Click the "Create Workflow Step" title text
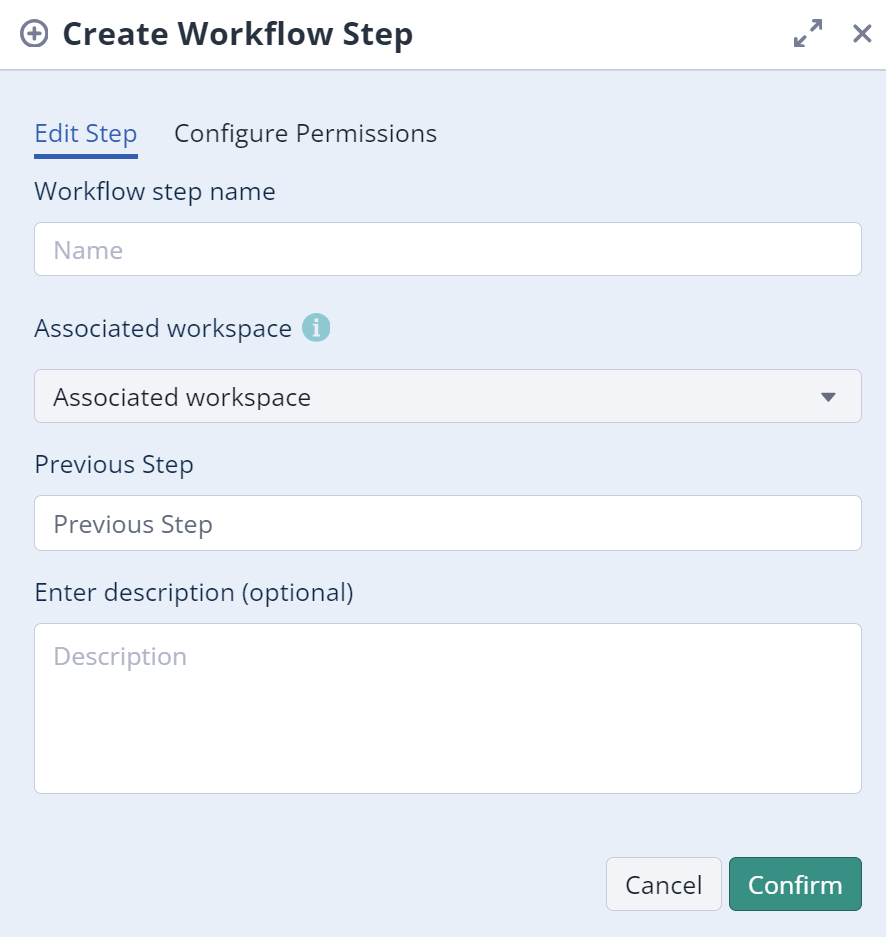The width and height of the screenshot is (886, 937). [238, 34]
